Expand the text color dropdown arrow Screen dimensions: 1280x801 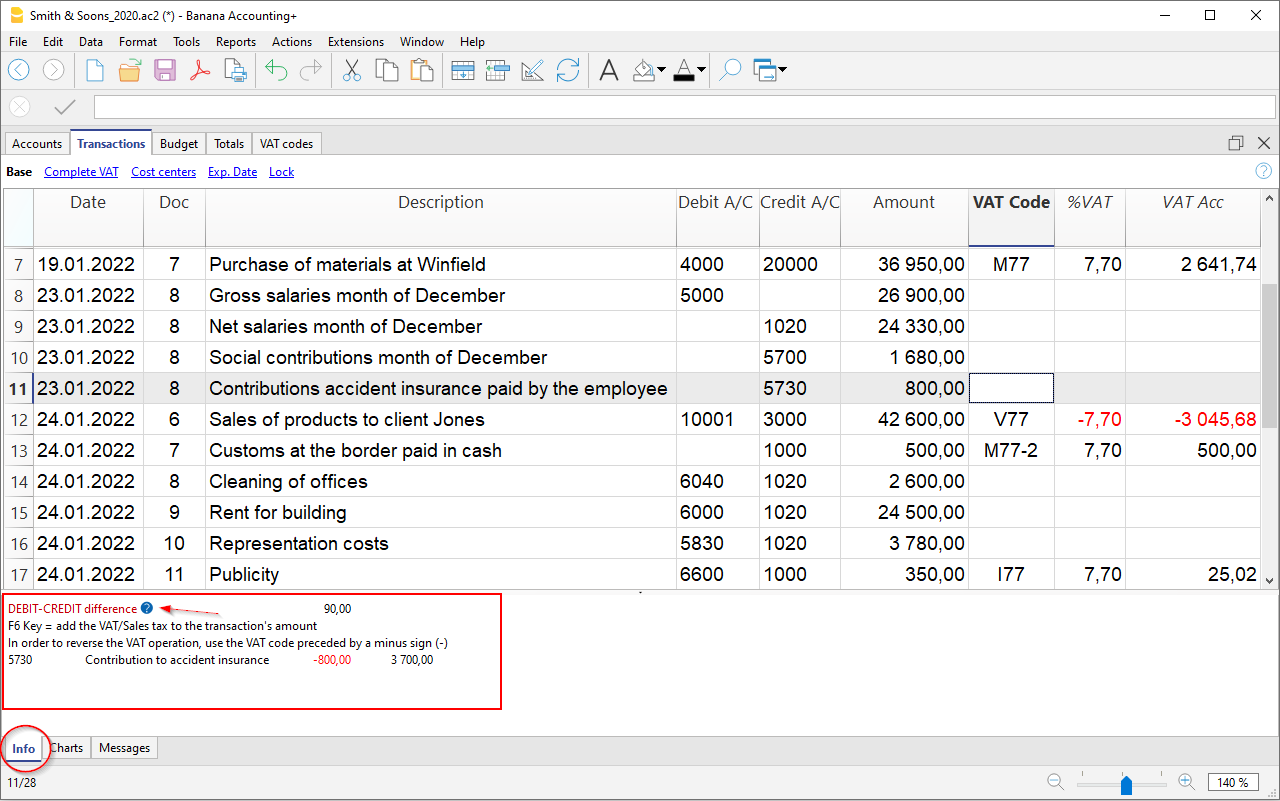(701, 70)
